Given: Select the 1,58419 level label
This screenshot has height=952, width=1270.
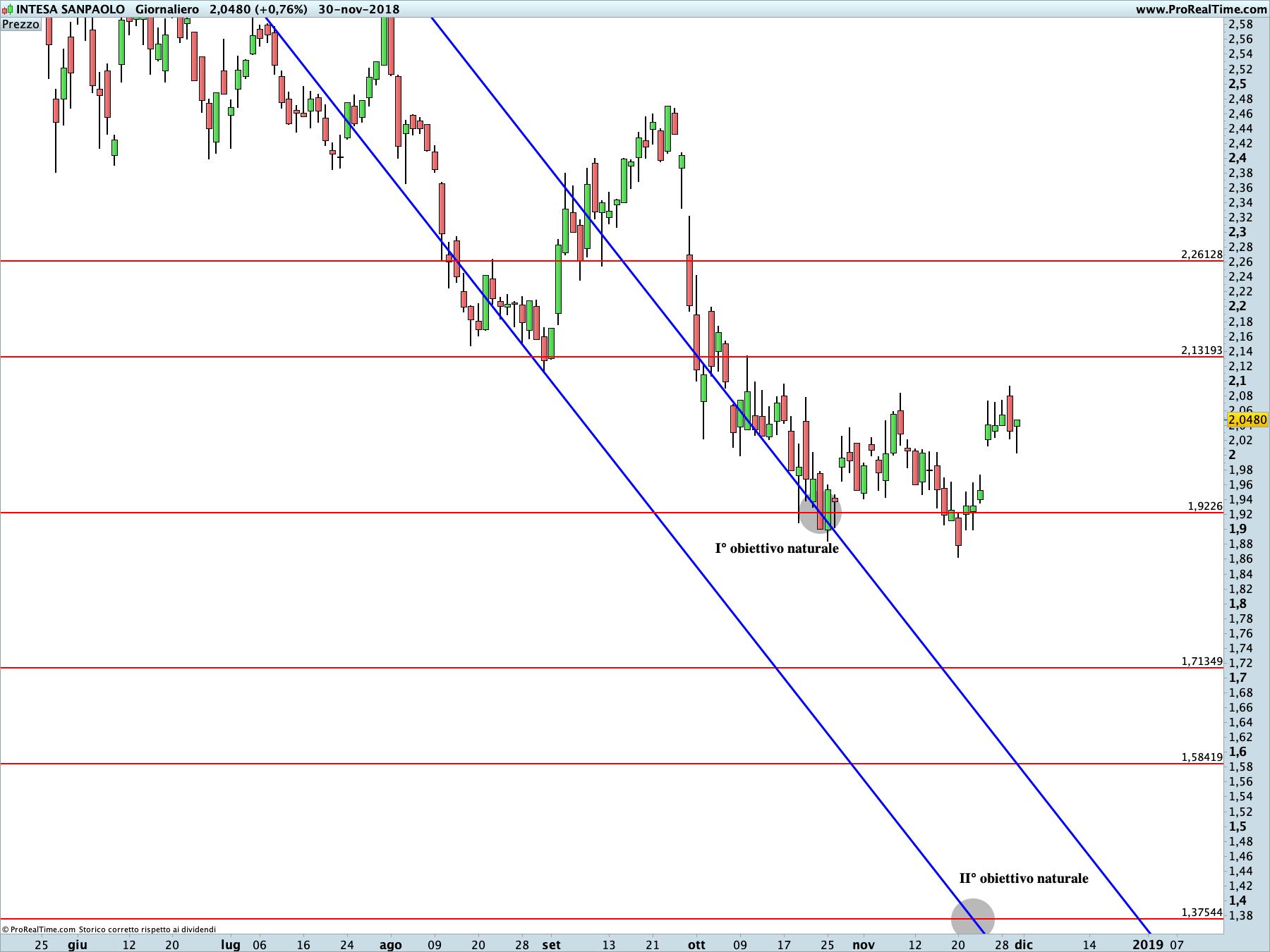Looking at the screenshot, I should (1202, 757).
